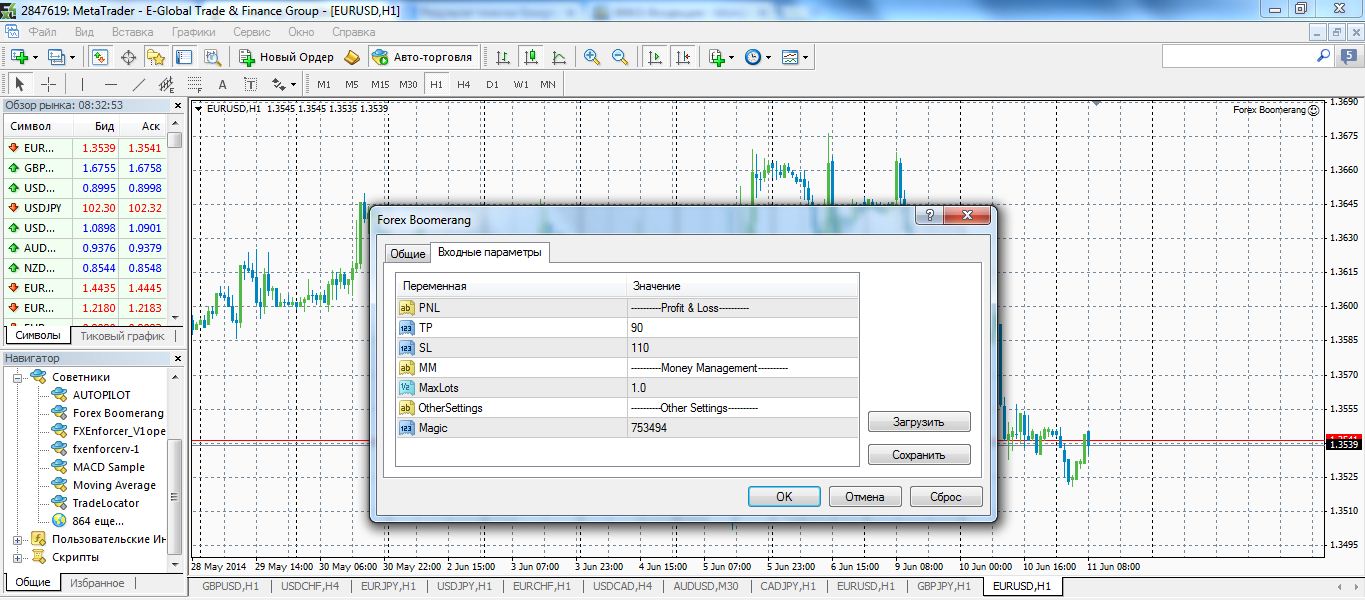This screenshot has width=1365, height=600.
Task: Select the TradeLocator expert advisor
Action: click(106, 503)
